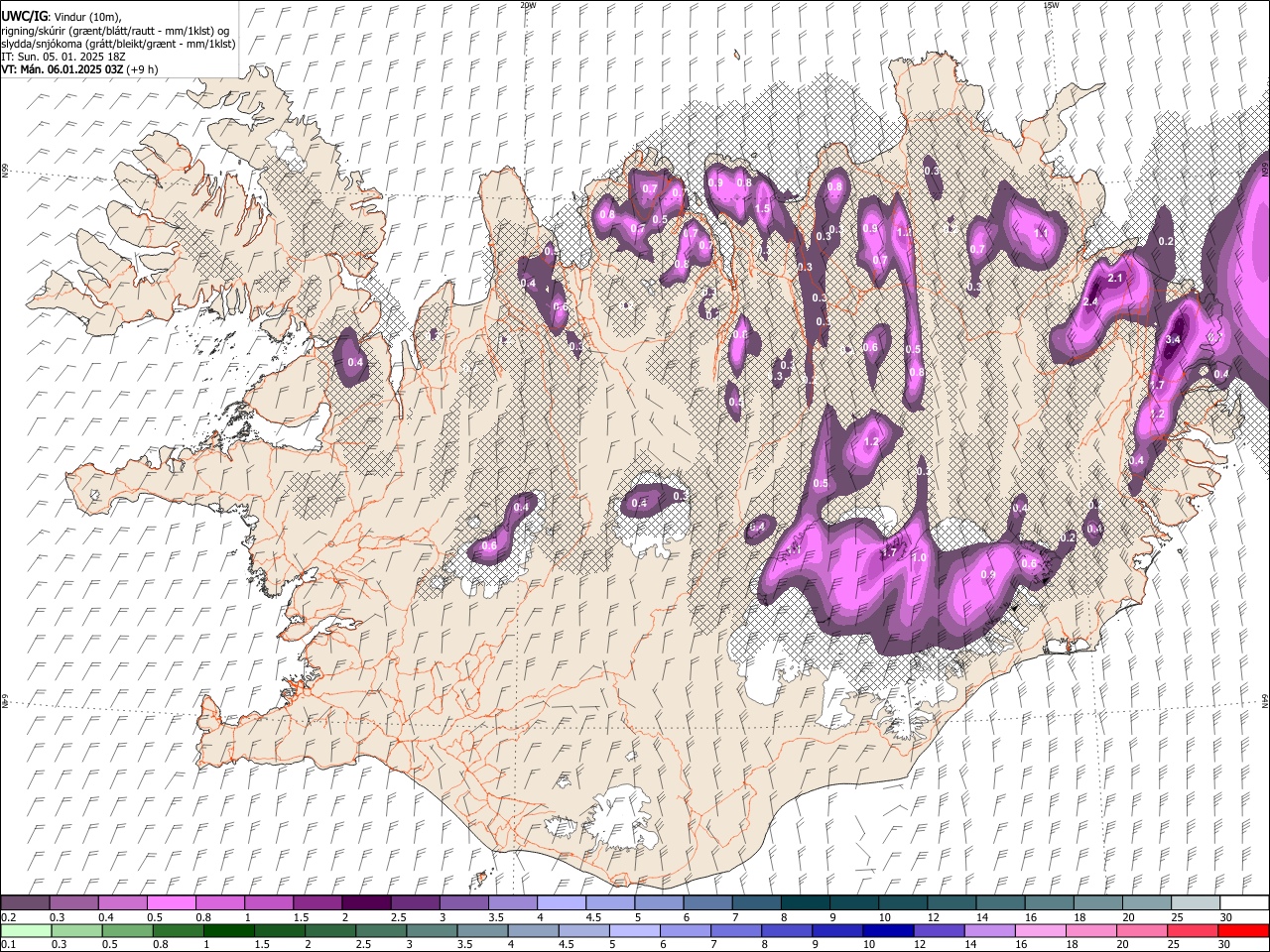This screenshot has width=1270, height=952.
Task: Click the palest green first swatch of rain legend
Action: pos(26,930)
